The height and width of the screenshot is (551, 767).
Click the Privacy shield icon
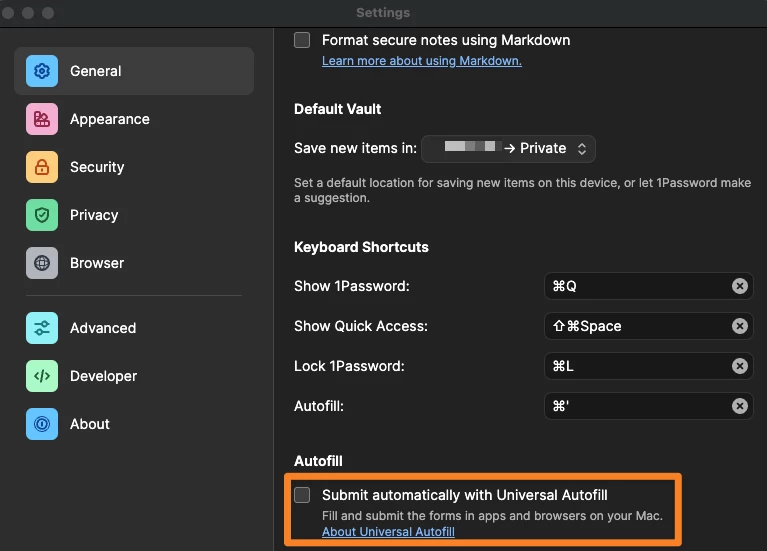click(x=42, y=215)
